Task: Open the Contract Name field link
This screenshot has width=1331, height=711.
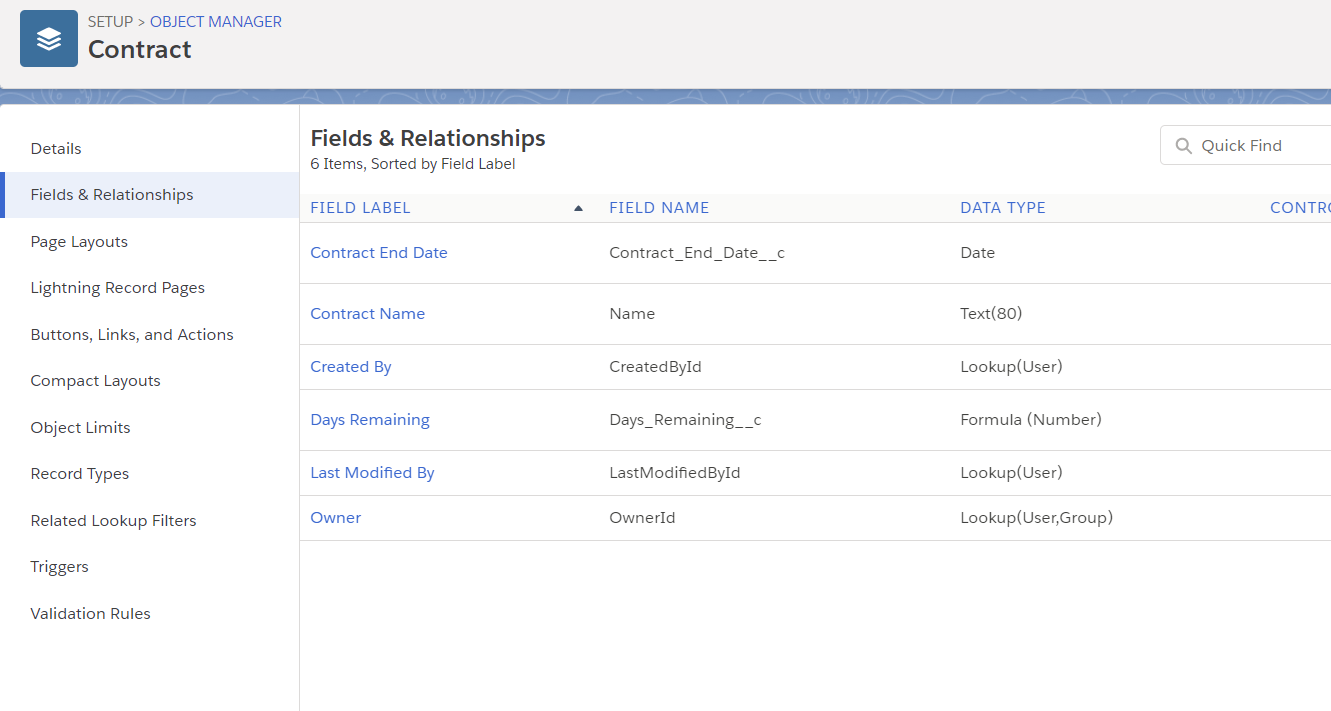Action: (x=367, y=314)
